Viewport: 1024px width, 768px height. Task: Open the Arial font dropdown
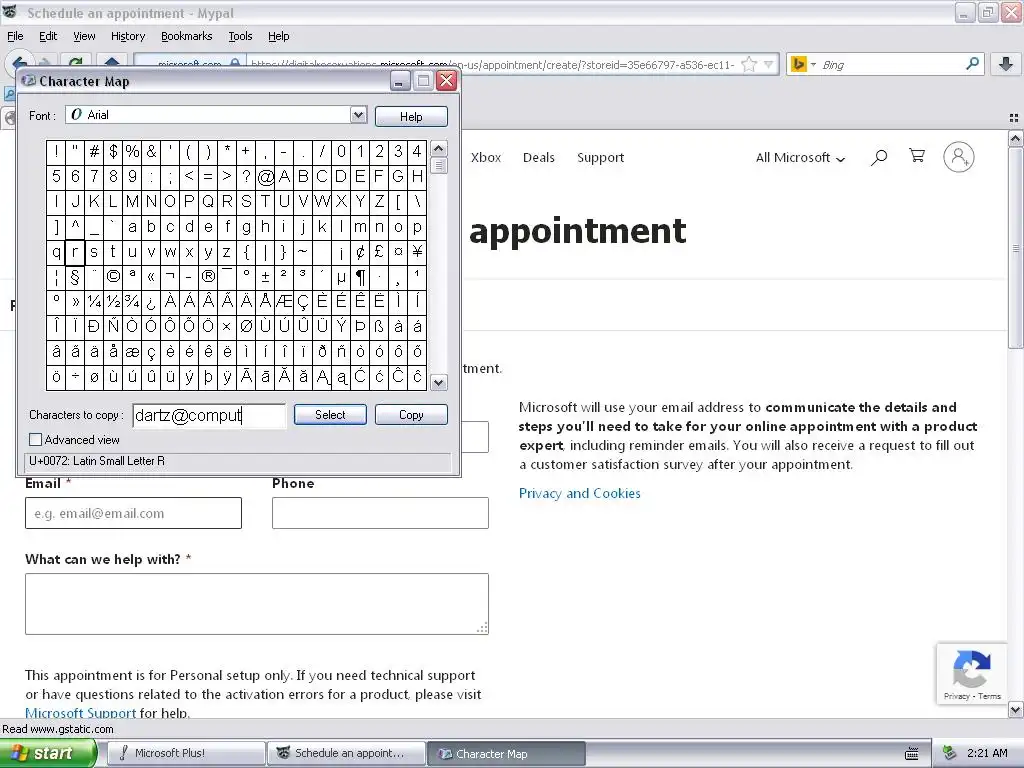[359, 115]
